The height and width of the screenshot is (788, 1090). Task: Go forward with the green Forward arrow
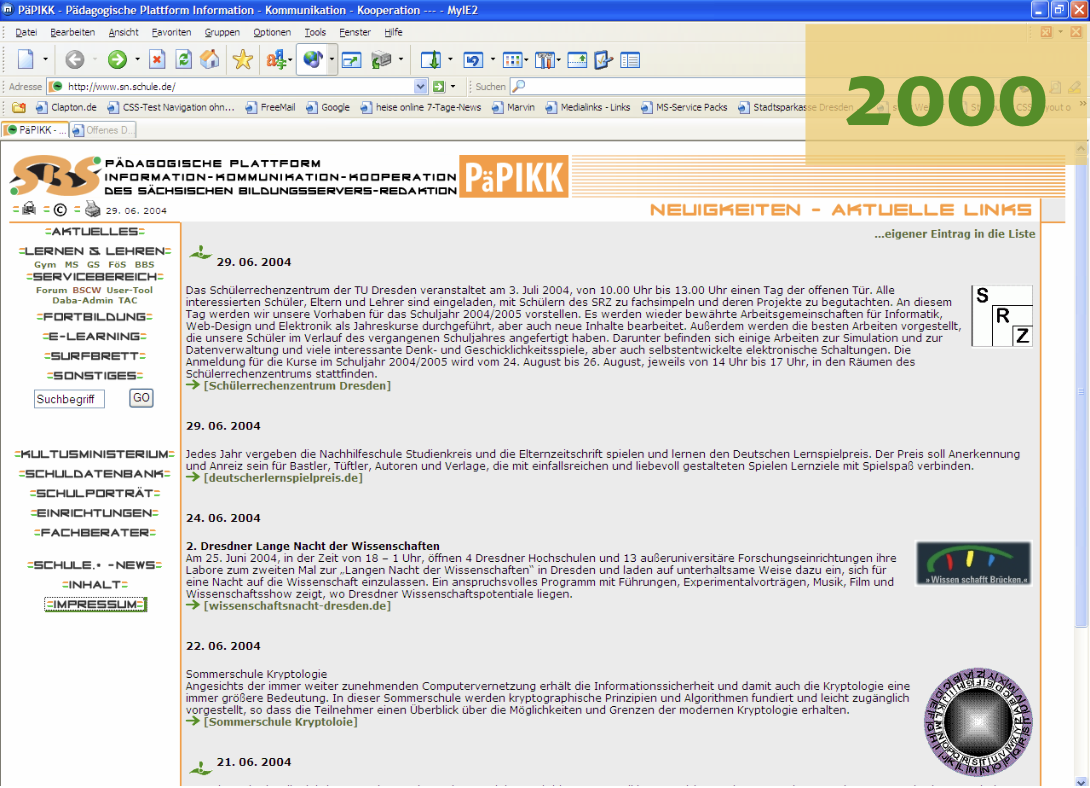[x=117, y=60]
